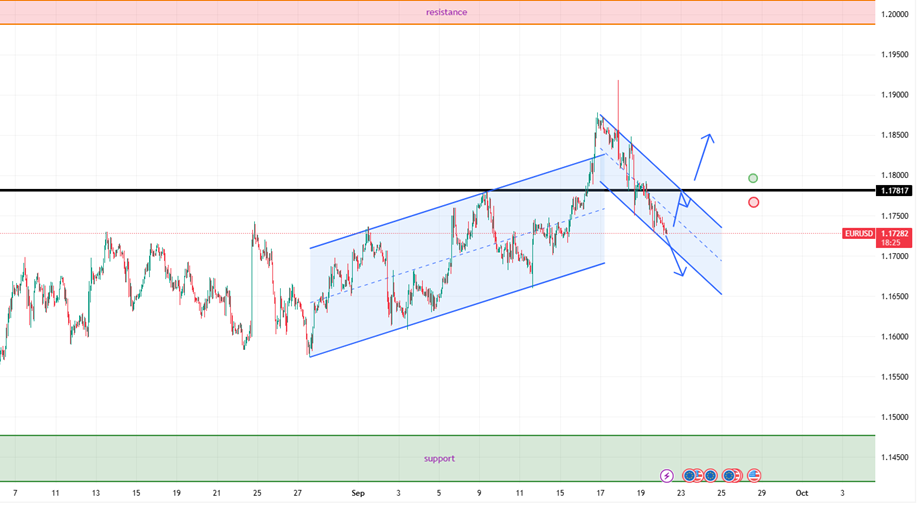
Task: Click the '27' date label on time axis
Action: 298,493
